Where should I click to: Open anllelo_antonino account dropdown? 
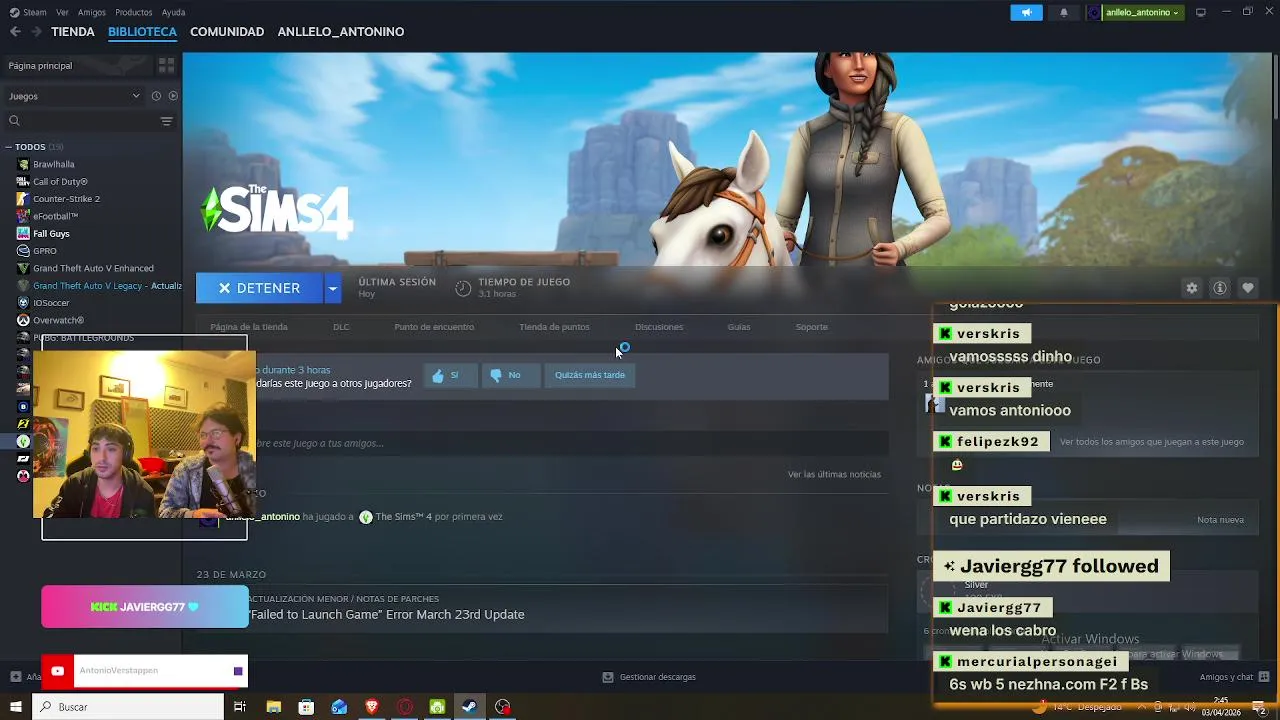[x=1143, y=12]
